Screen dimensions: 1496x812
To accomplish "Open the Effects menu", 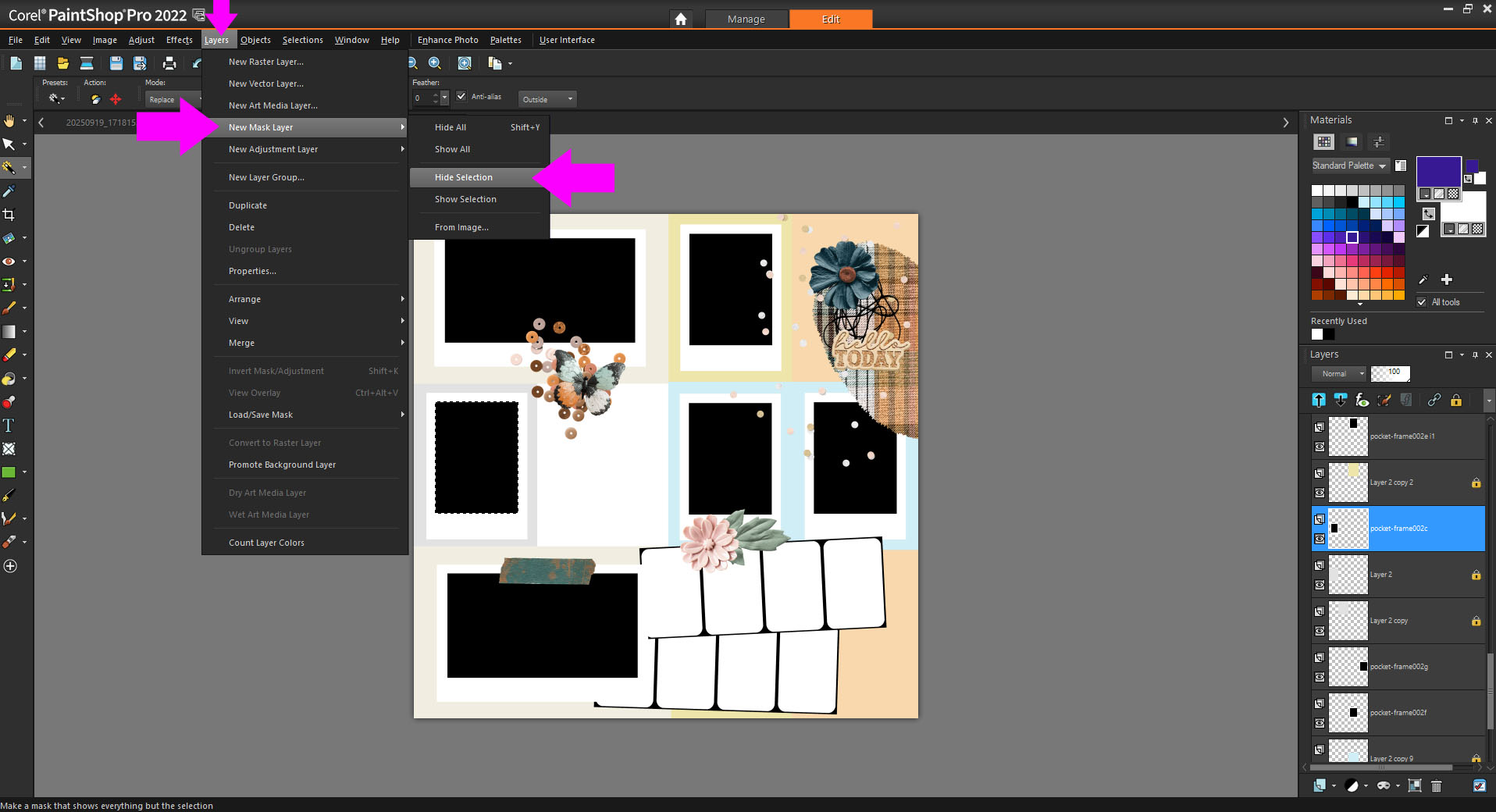I will 179,40.
